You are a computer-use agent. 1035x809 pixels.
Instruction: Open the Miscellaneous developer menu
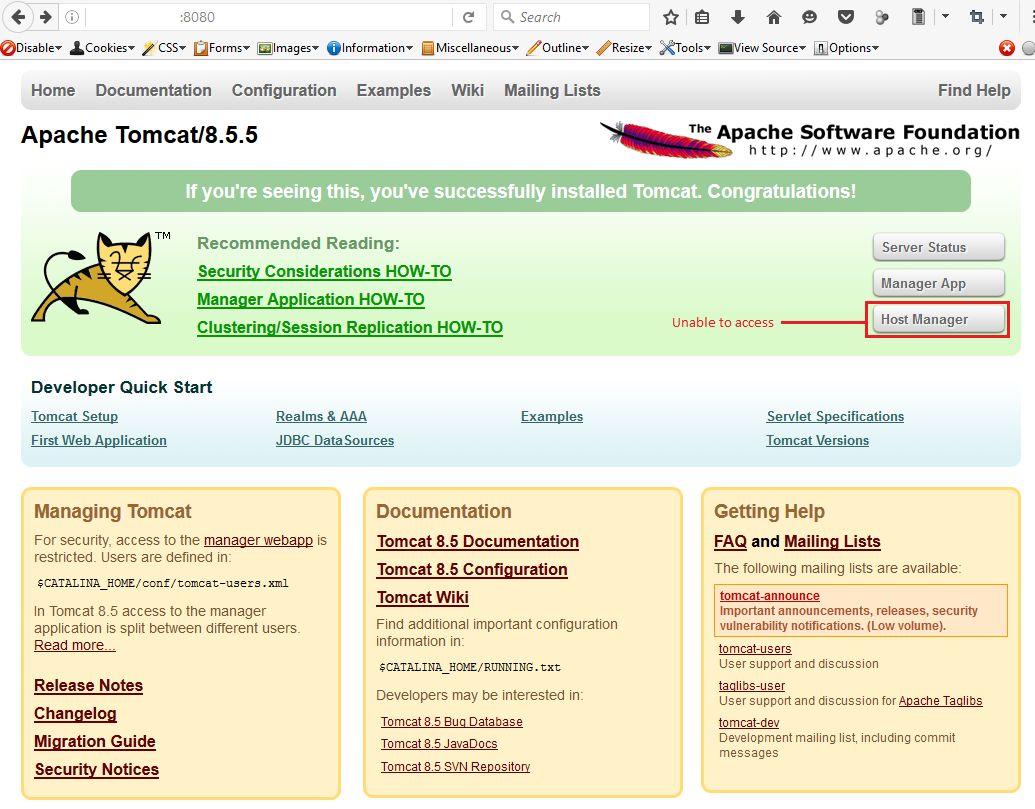[x=470, y=48]
